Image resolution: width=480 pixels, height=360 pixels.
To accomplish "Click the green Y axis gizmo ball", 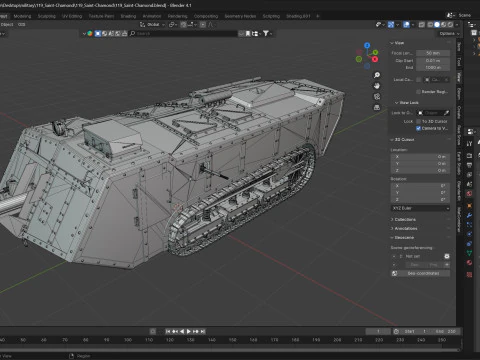I will (375, 52).
